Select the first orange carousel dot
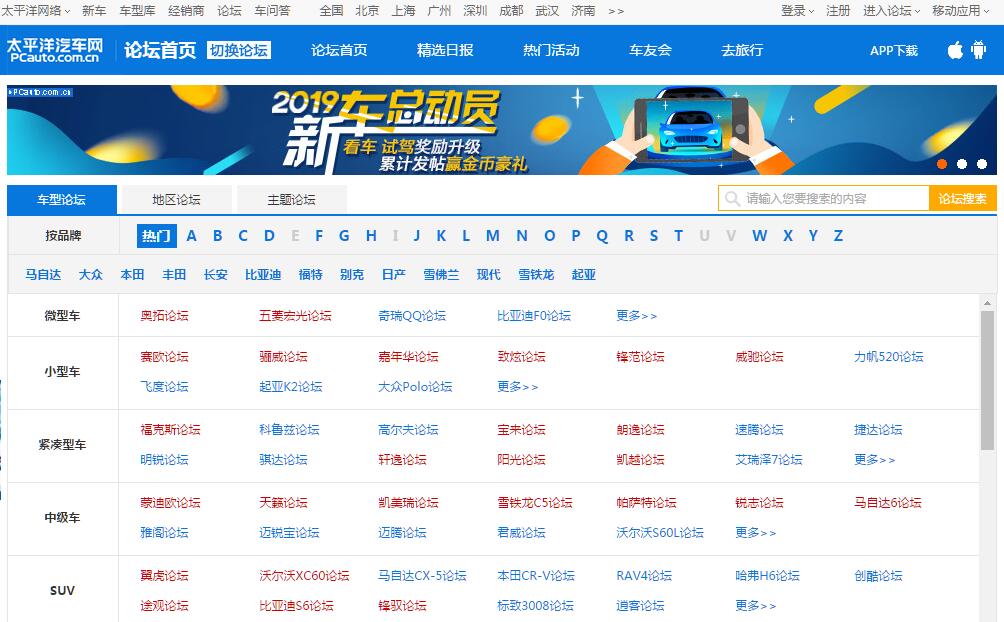The image size is (1004, 622). (x=942, y=164)
